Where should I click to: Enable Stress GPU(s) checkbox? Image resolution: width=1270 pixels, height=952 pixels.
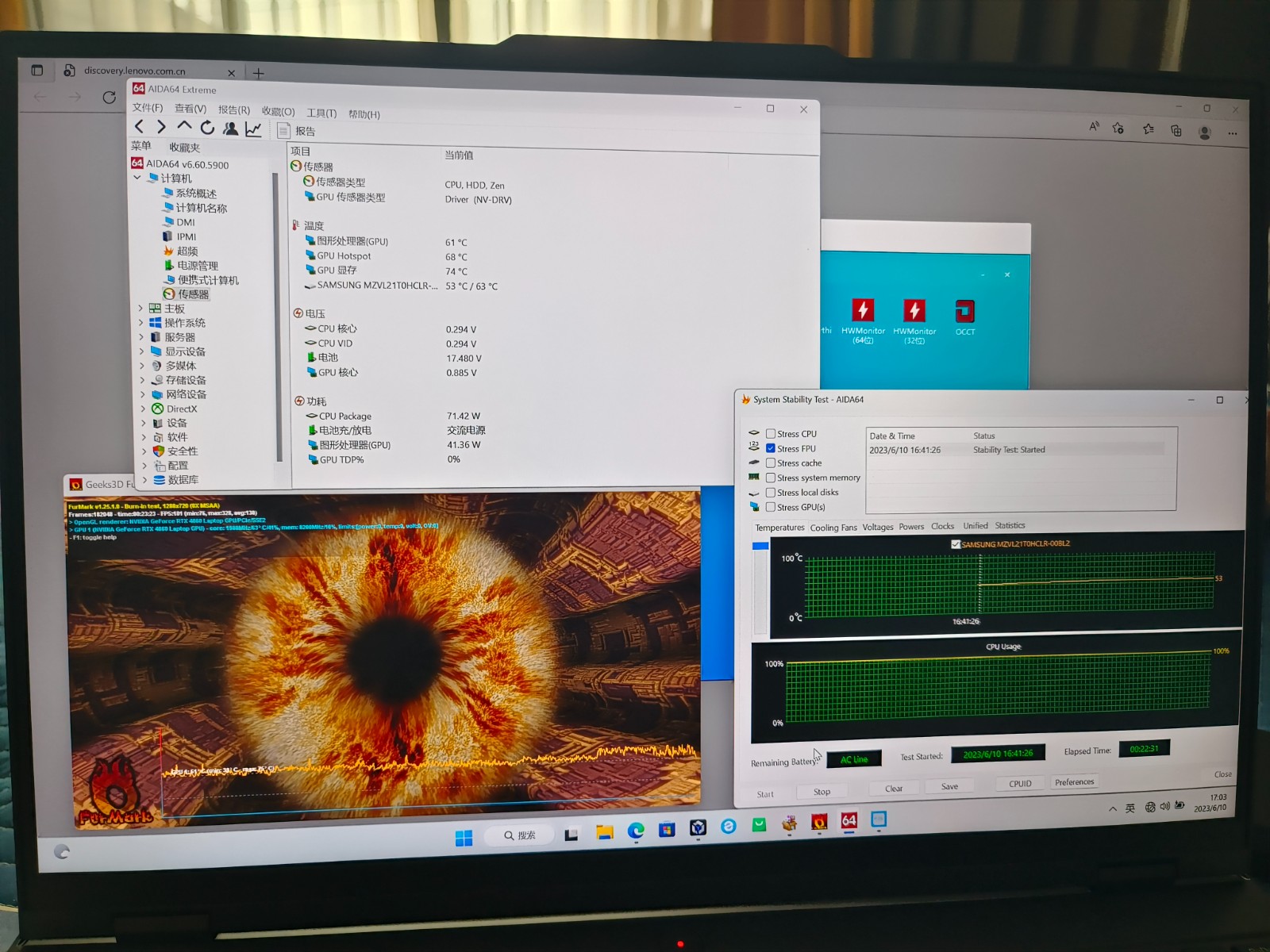coord(770,507)
